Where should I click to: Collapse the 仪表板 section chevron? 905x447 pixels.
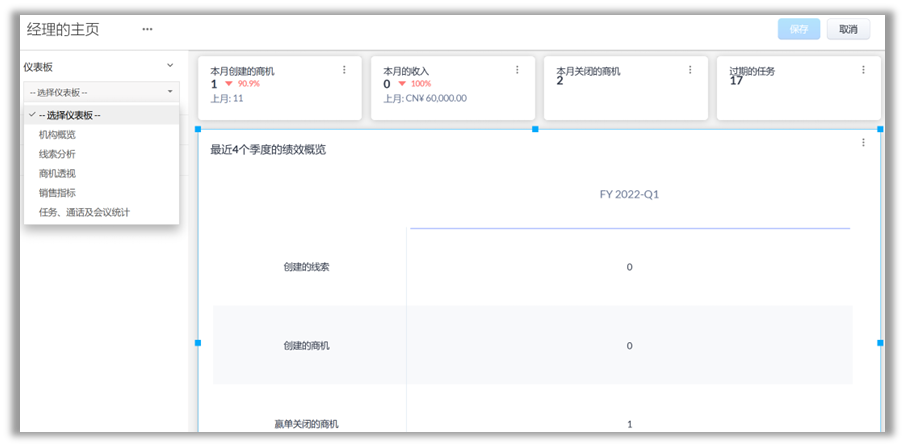tap(170, 66)
